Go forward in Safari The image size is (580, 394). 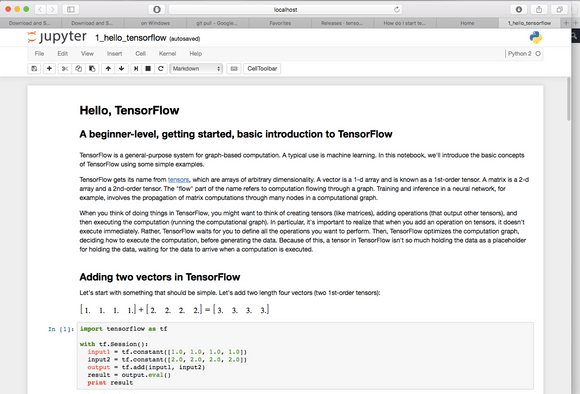point(53,9)
